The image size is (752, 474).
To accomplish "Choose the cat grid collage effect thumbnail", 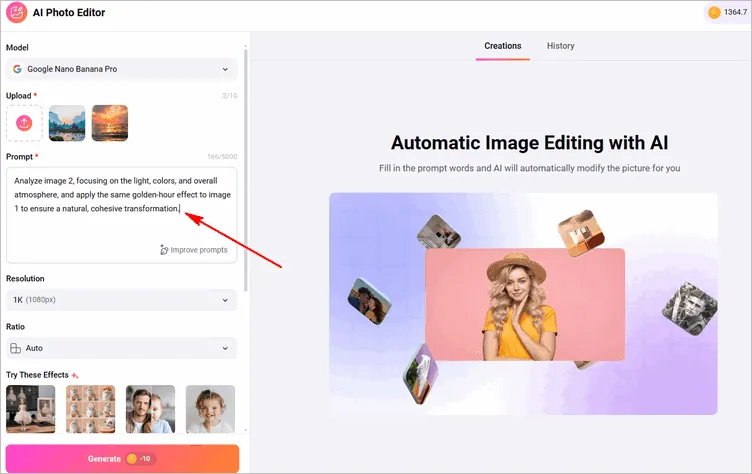I will (x=91, y=409).
